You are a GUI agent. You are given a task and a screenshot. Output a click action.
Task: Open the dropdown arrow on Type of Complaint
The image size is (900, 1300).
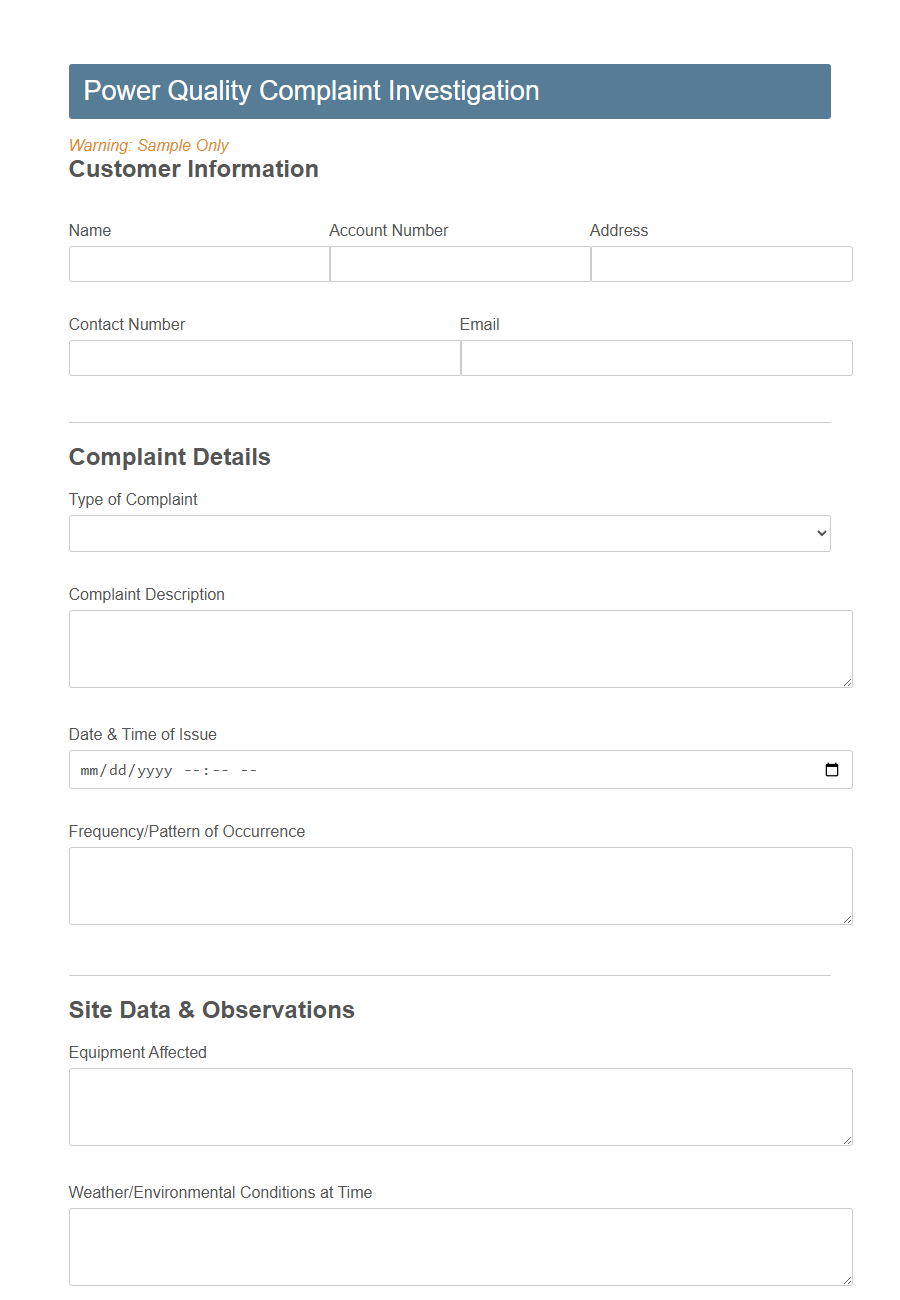point(818,533)
